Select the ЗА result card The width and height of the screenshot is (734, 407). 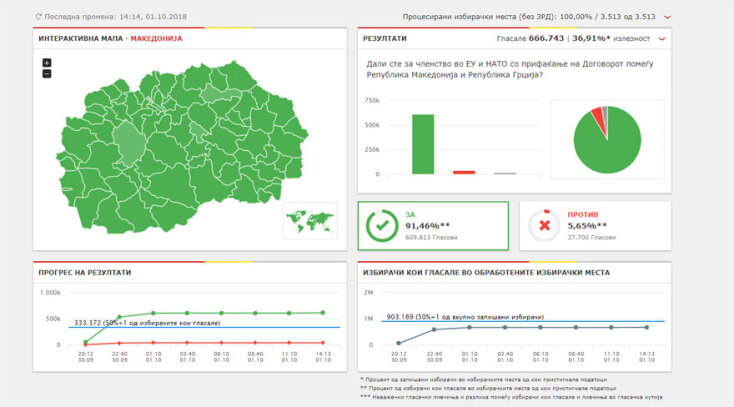coord(432,226)
